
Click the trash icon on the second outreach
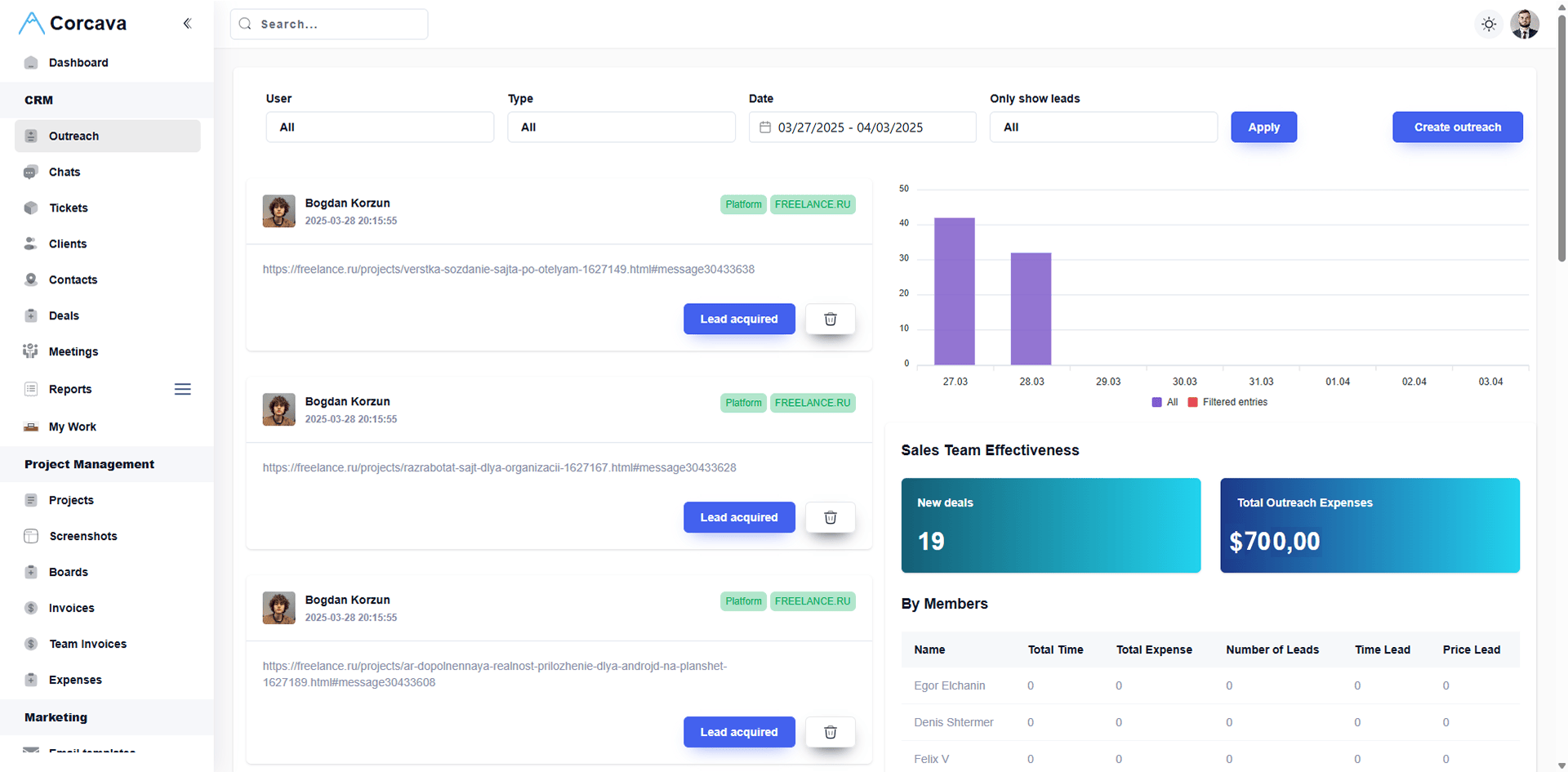tap(830, 517)
